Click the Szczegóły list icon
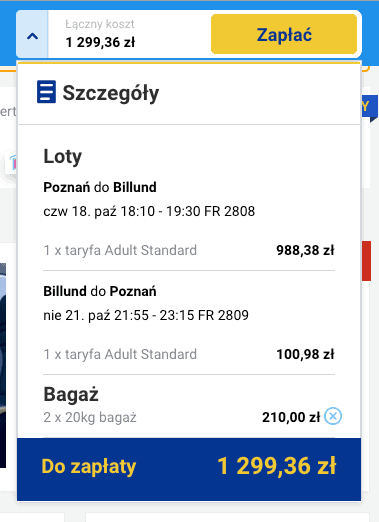Screen dimensions: 379x522 point(46,92)
